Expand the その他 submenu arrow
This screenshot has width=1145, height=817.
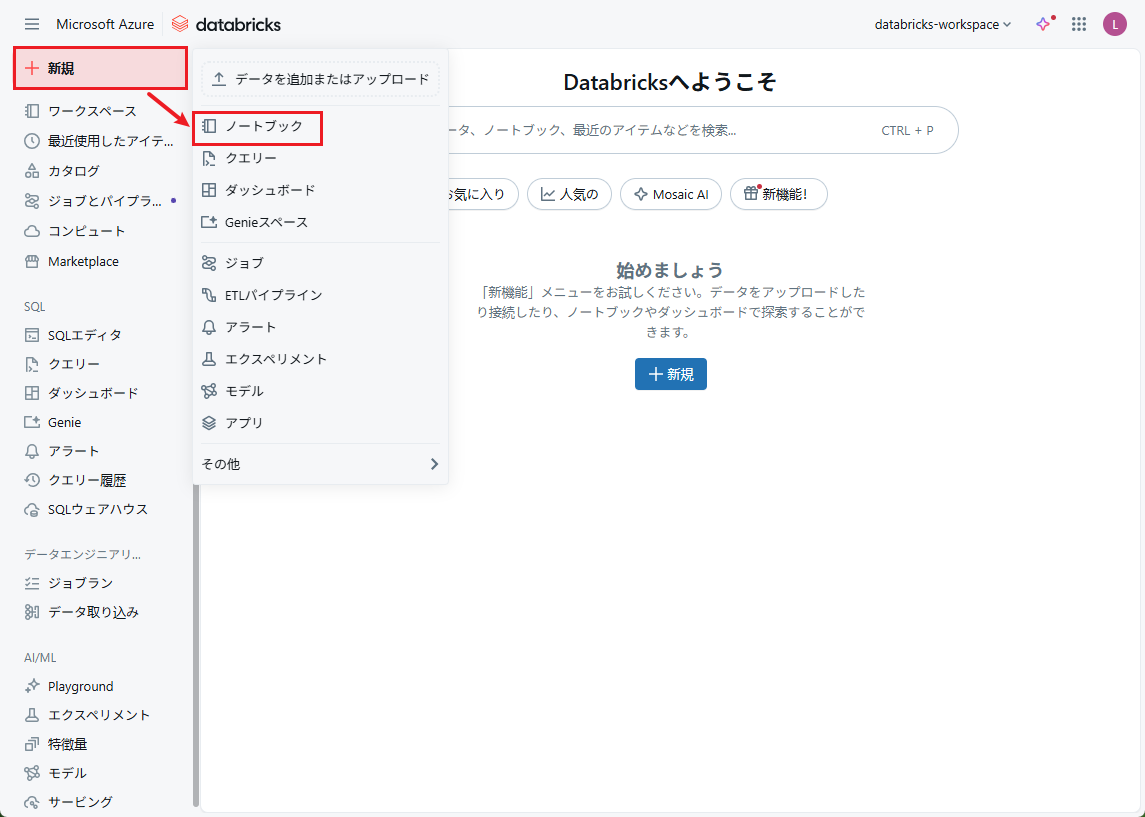pos(434,464)
